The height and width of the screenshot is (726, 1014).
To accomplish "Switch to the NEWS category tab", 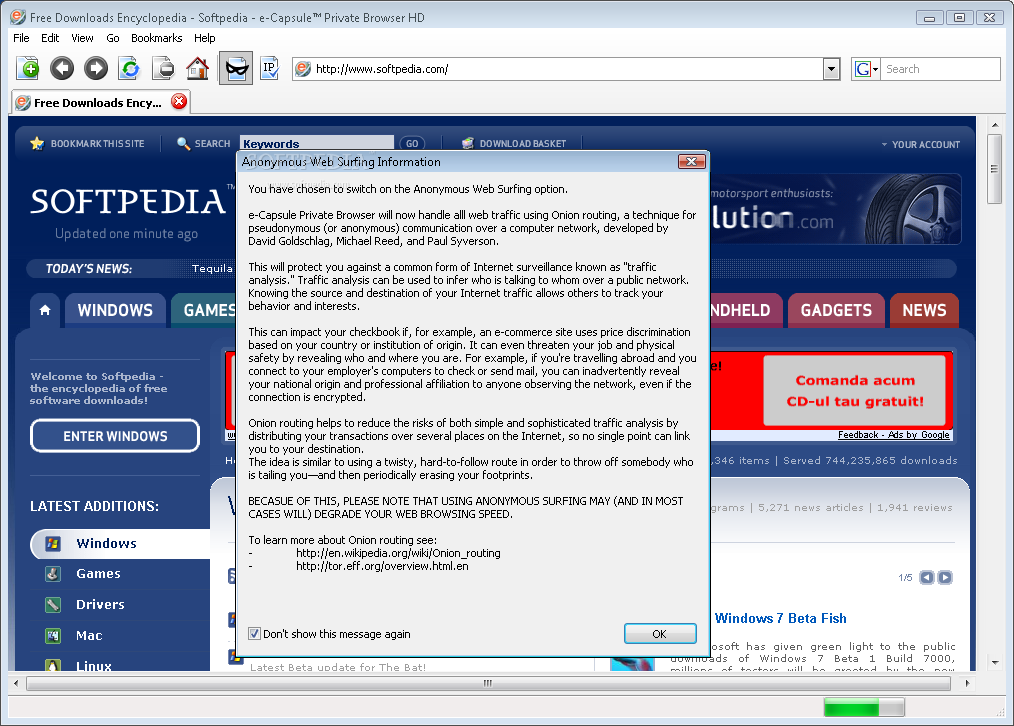I will click(x=924, y=310).
